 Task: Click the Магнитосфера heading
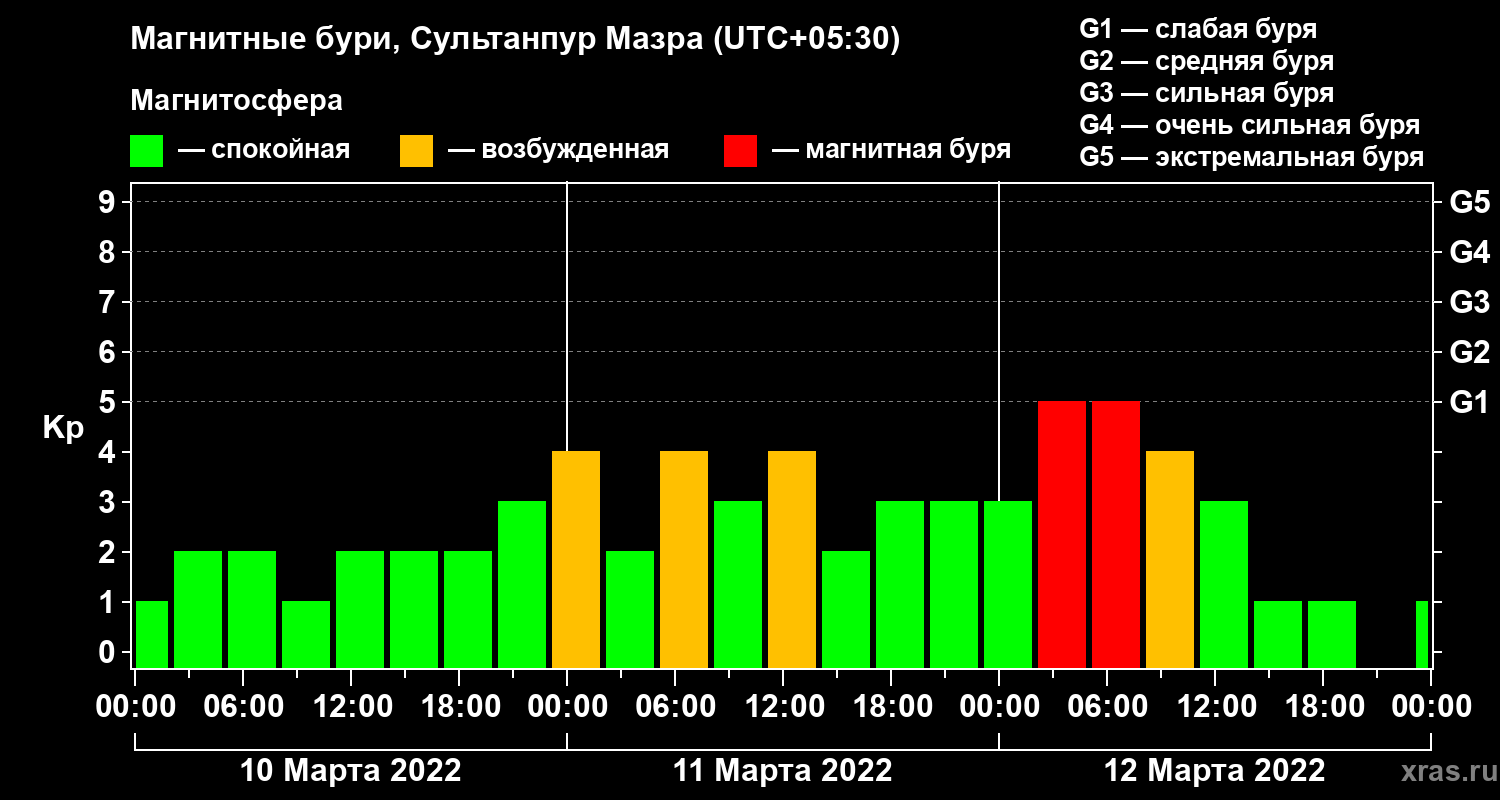pyautogui.click(x=236, y=101)
